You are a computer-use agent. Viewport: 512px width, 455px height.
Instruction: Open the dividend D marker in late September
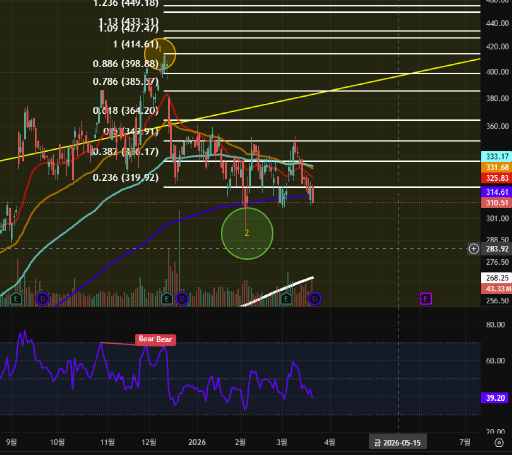coord(43,299)
